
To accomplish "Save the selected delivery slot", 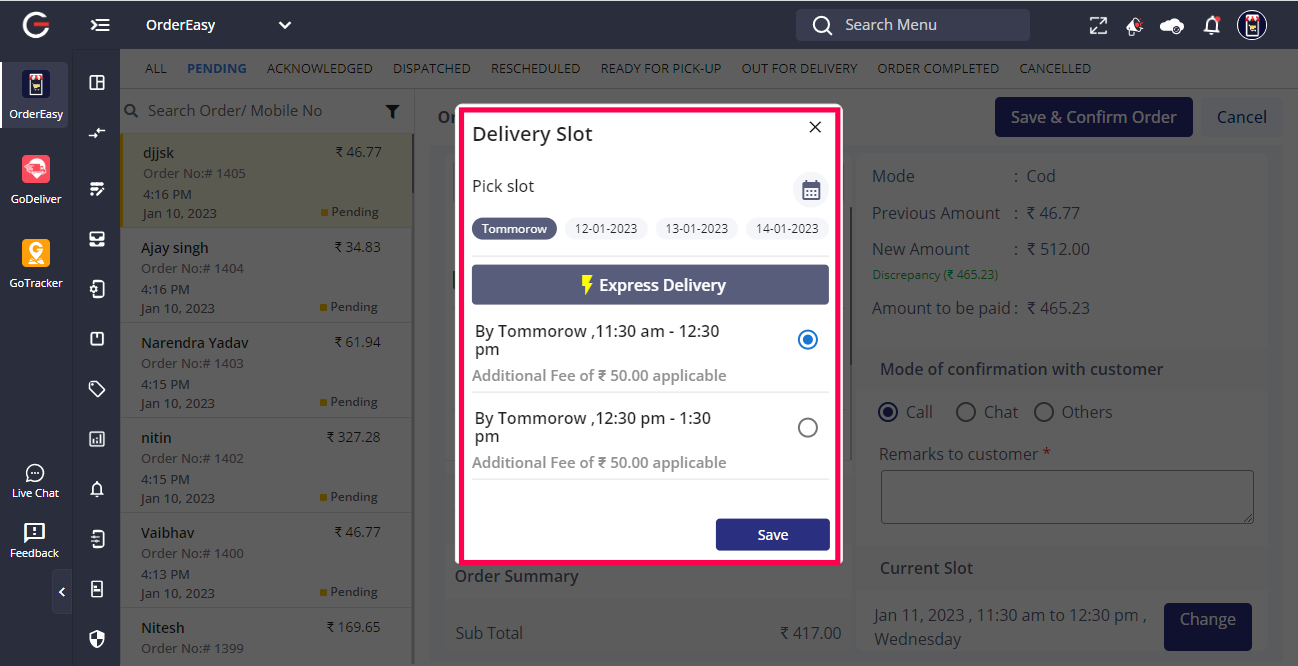I will (x=772, y=535).
